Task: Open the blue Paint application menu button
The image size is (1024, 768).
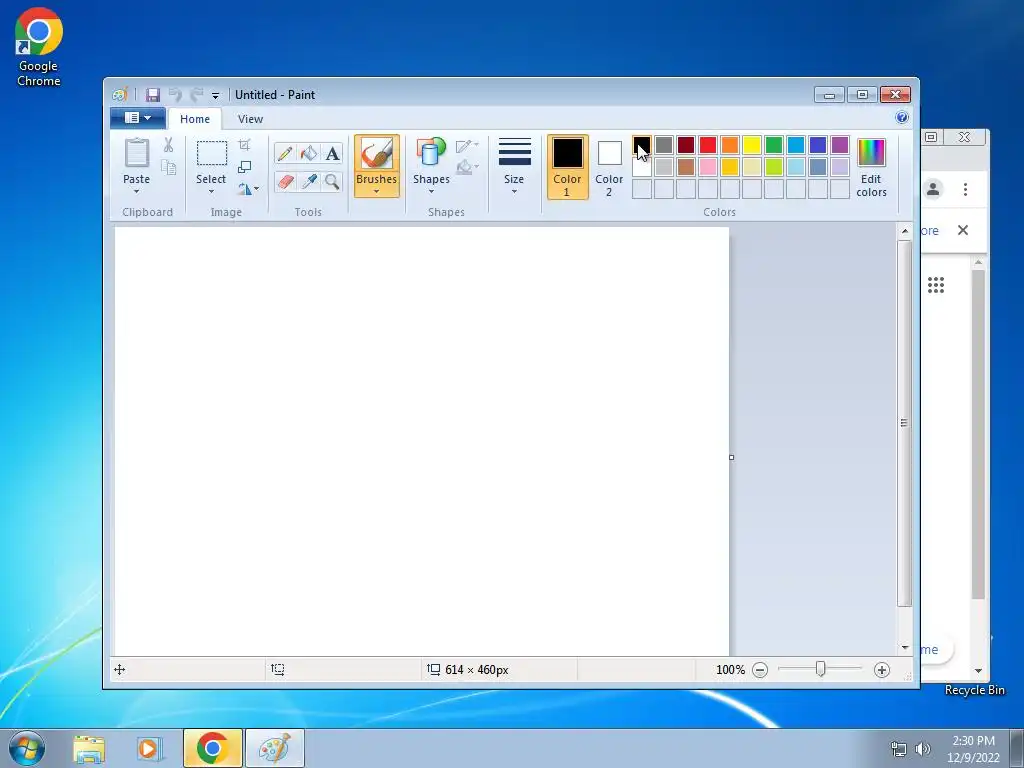Action: (138, 118)
